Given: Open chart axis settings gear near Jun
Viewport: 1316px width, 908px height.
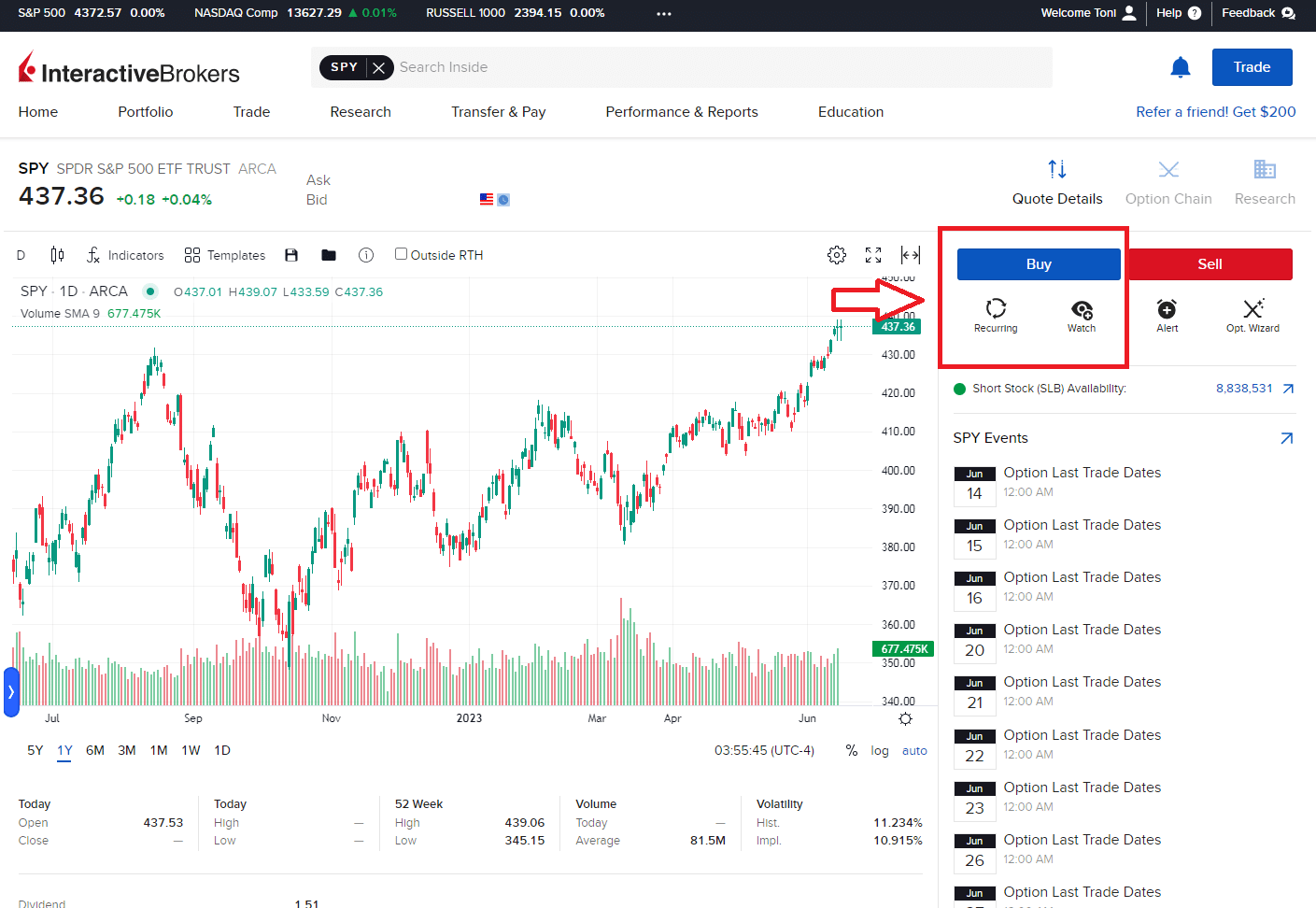Looking at the screenshot, I should point(905,718).
